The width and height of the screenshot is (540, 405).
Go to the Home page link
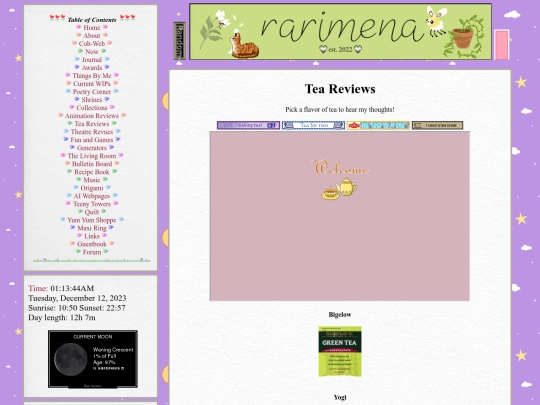click(x=92, y=28)
